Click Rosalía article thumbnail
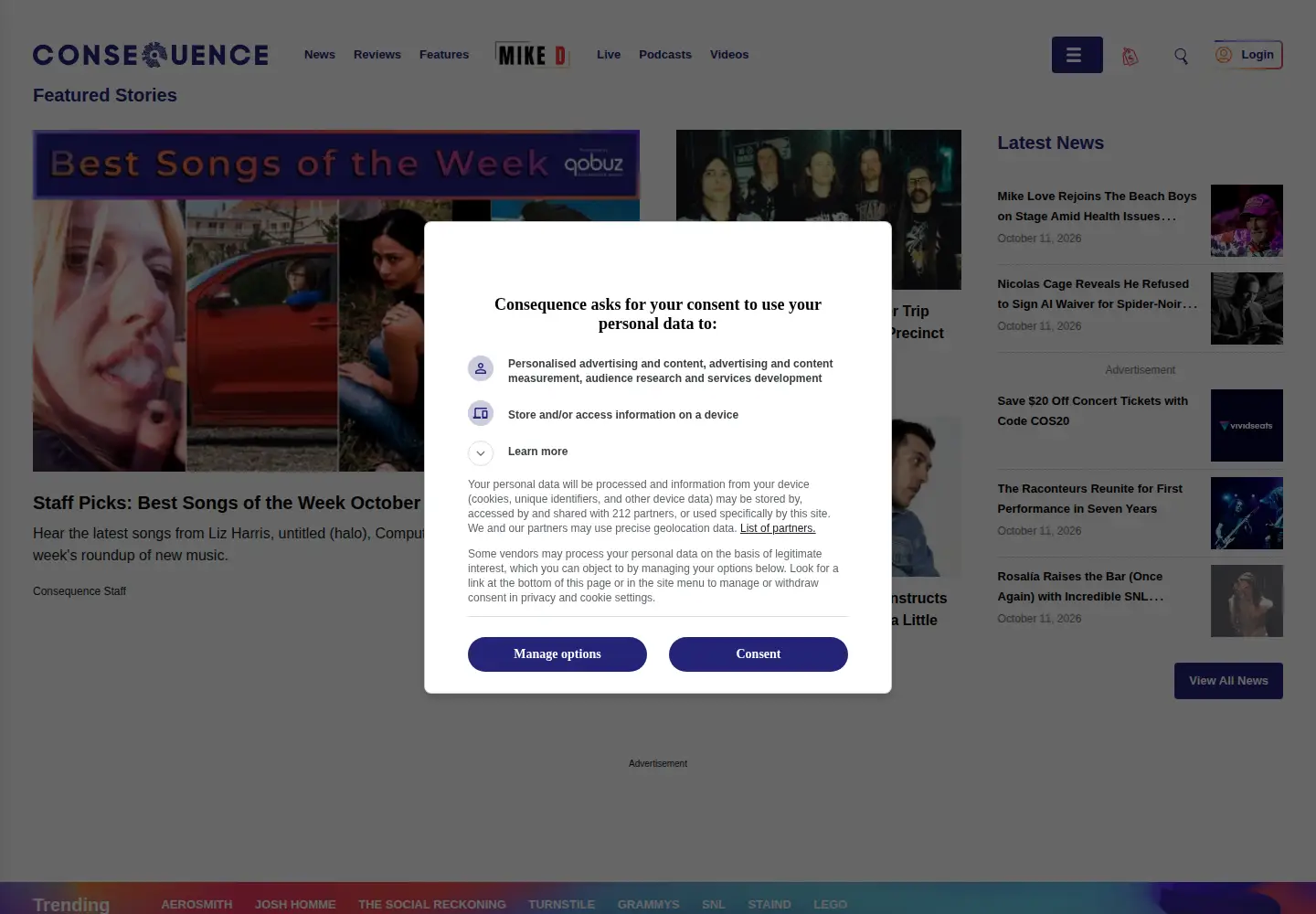1316x914 pixels. 1247,600
